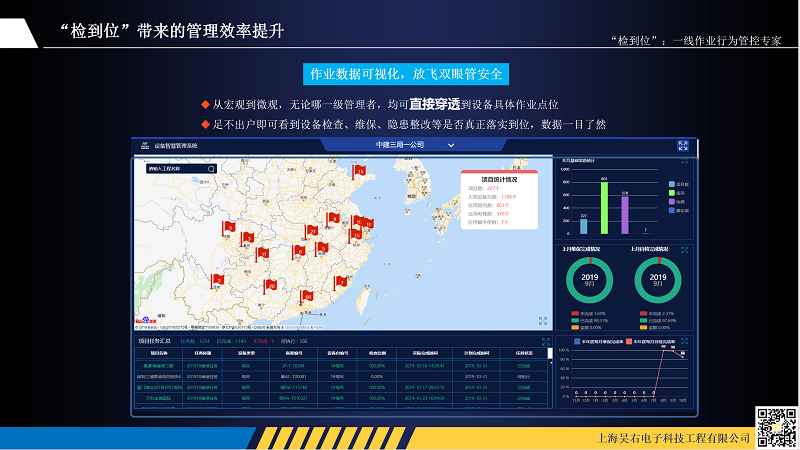This screenshot has height=450, width=800.
Task: Click the search magnifier icon on the map
Action: click(x=211, y=169)
